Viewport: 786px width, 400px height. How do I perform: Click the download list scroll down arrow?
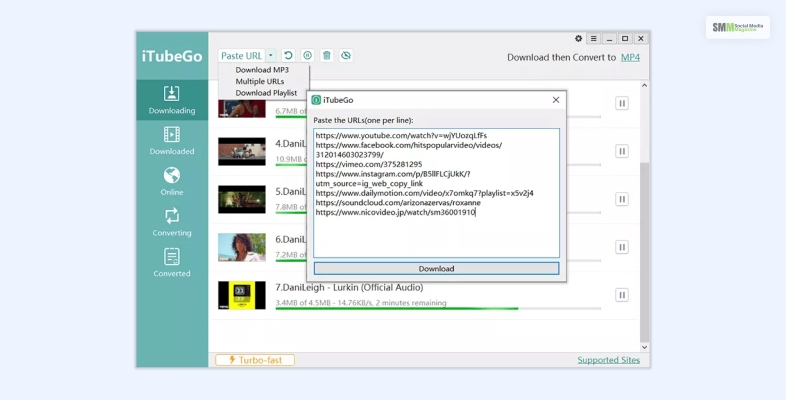pyautogui.click(x=645, y=347)
